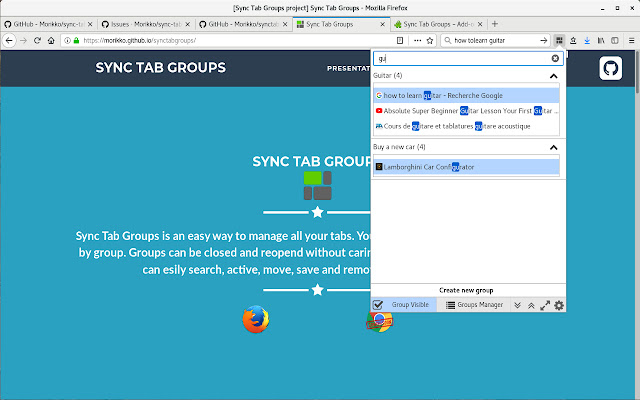Toggle the Group Visible checkbox
The image size is (640, 400).
(378, 305)
